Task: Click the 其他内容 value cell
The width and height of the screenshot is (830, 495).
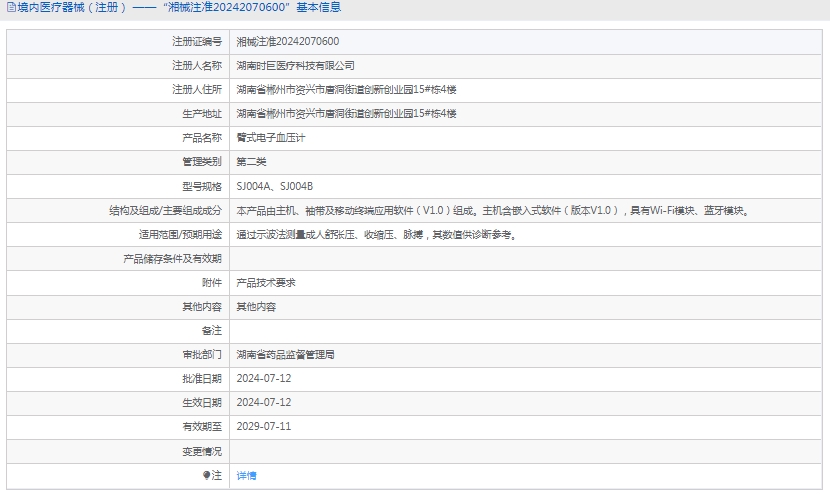Action: pos(256,307)
